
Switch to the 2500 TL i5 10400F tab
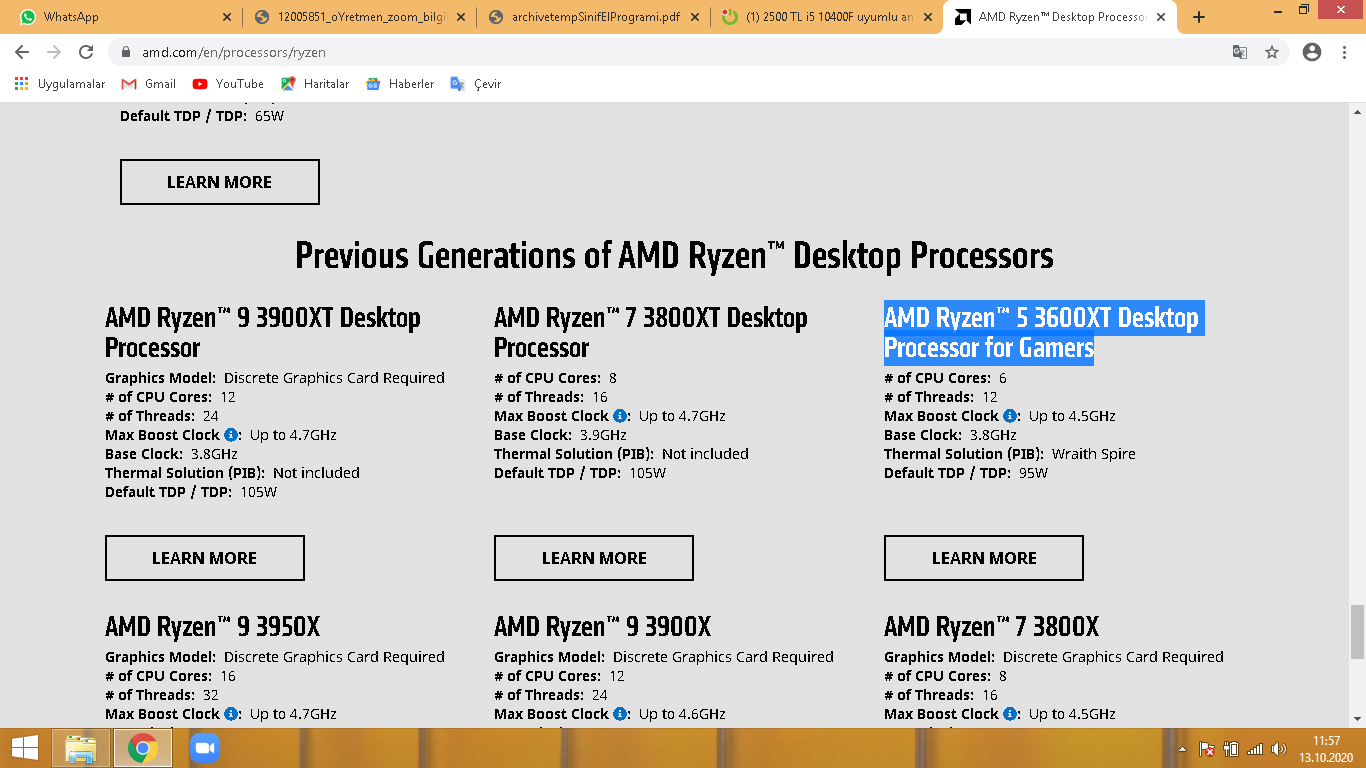(826, 17)
